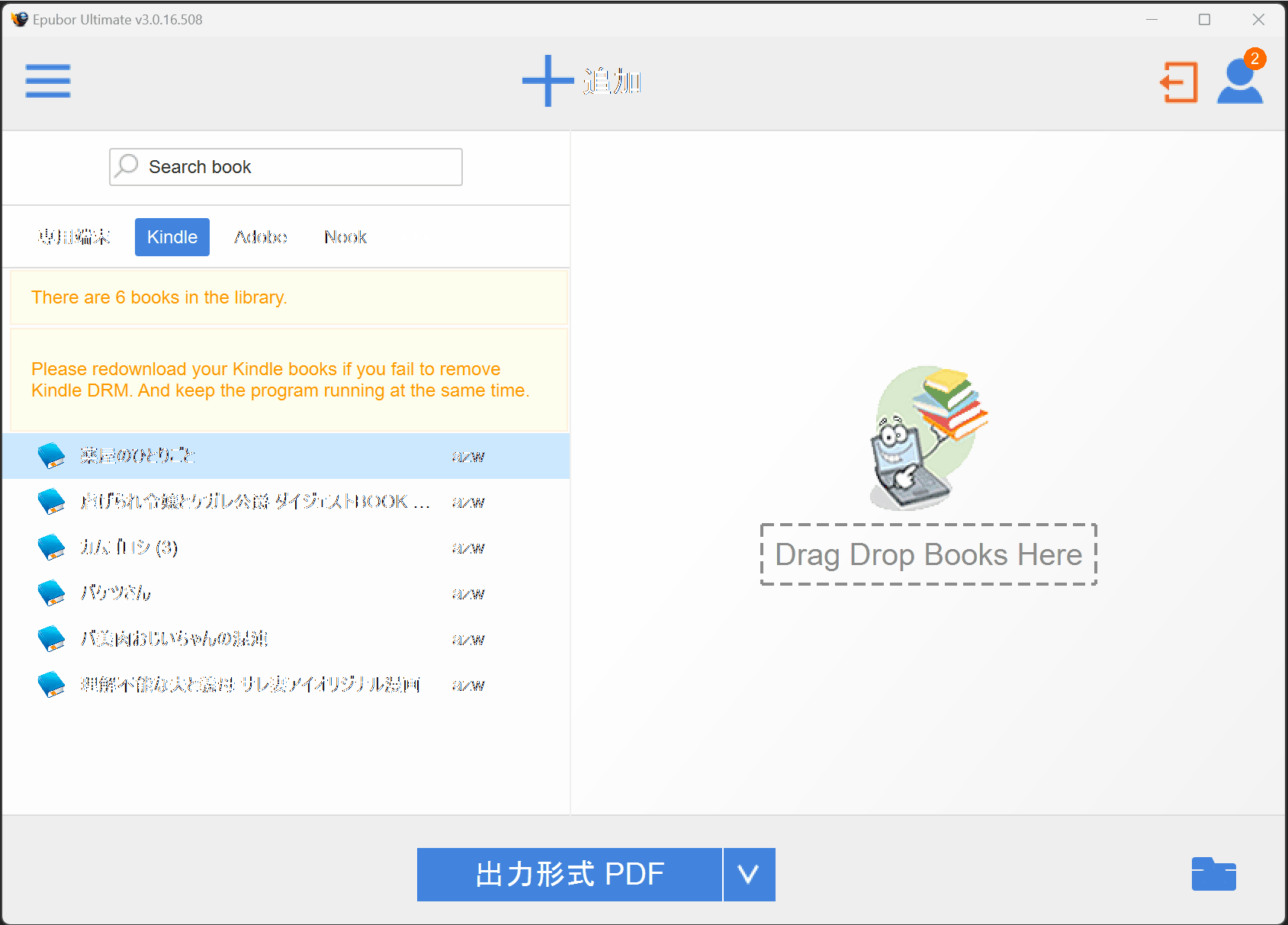Click the Search book input field

[x=290, y=166]
